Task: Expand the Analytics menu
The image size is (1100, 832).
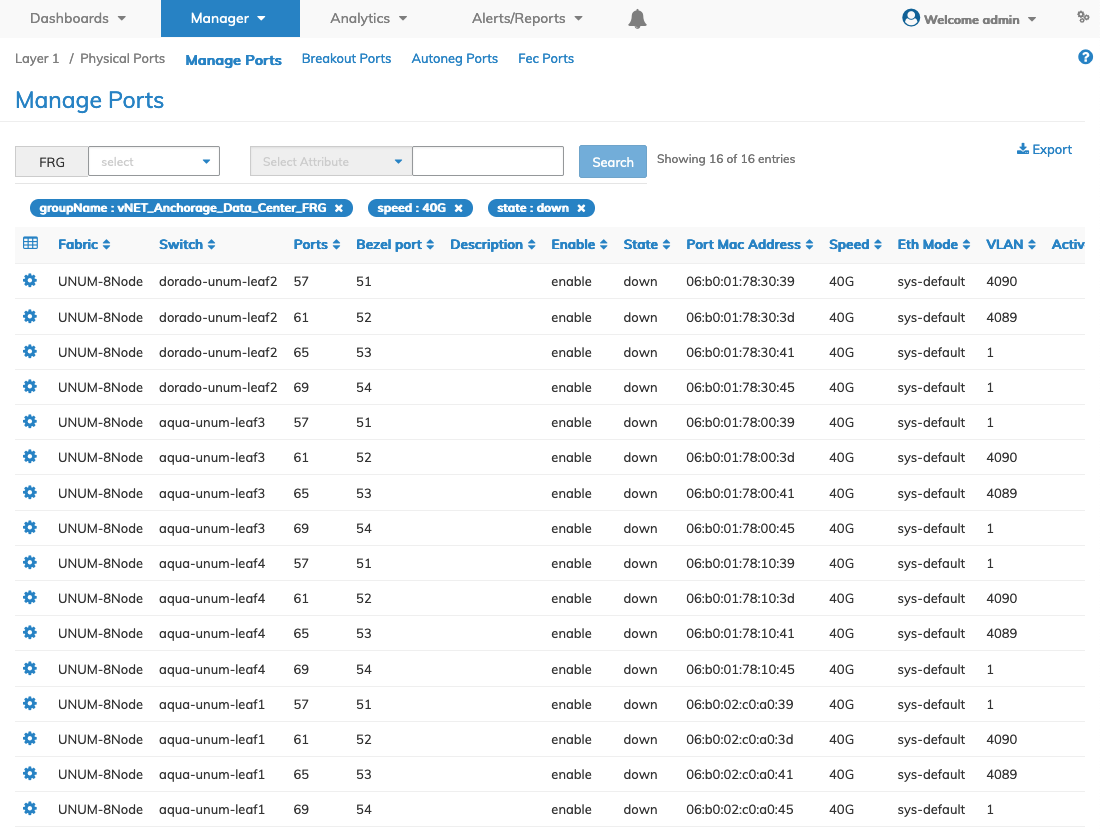Action: 369,18
